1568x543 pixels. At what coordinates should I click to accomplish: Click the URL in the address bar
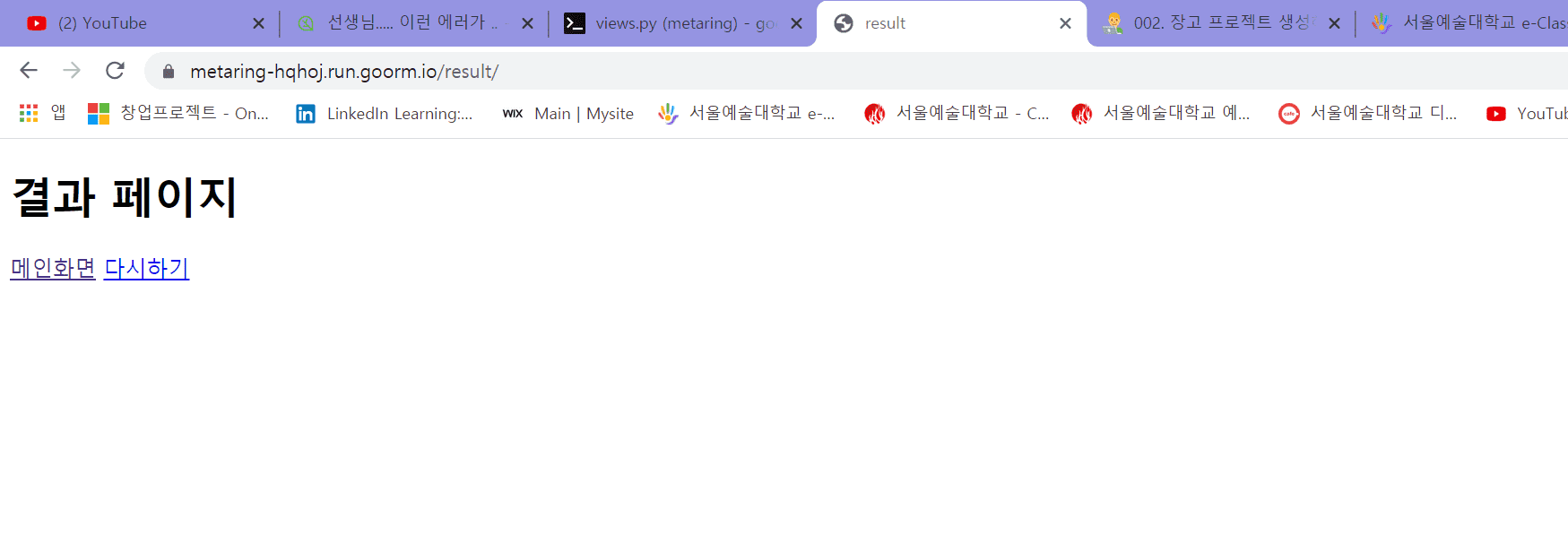click(344, 72)
